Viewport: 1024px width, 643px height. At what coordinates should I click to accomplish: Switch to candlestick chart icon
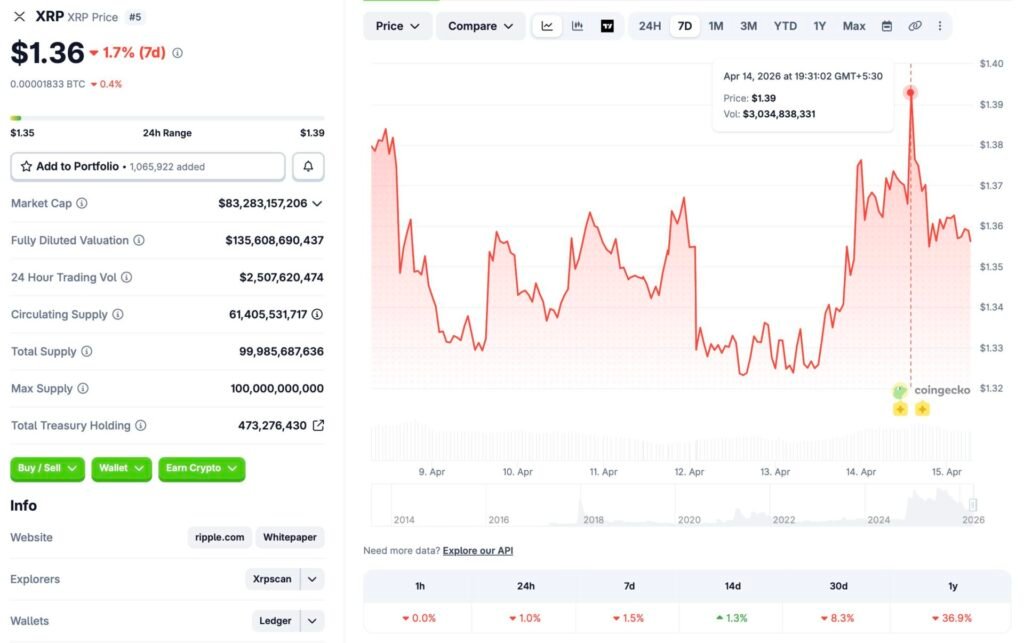[x=577, y=26]
